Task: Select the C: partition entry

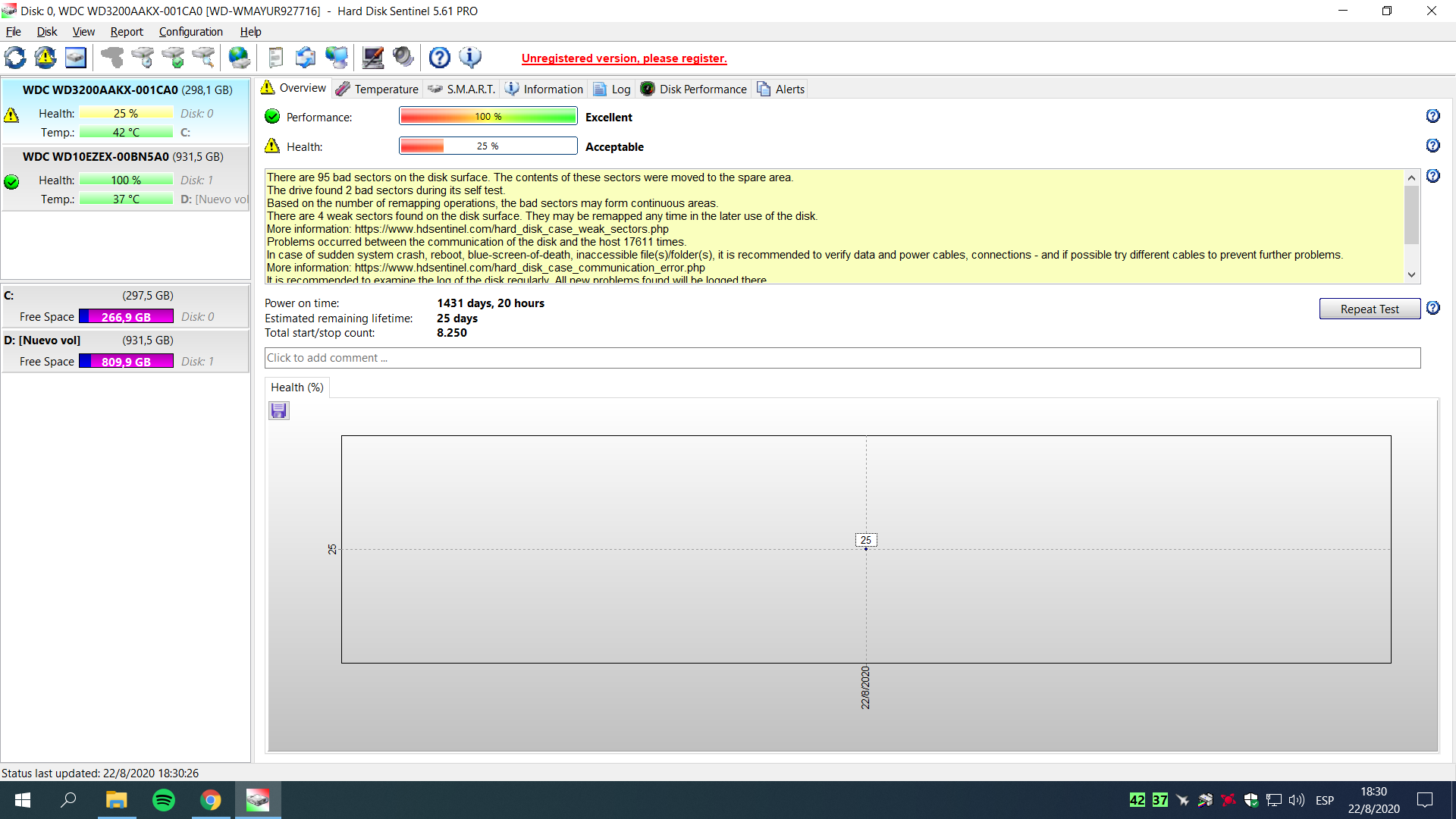Action: [125, 306]
